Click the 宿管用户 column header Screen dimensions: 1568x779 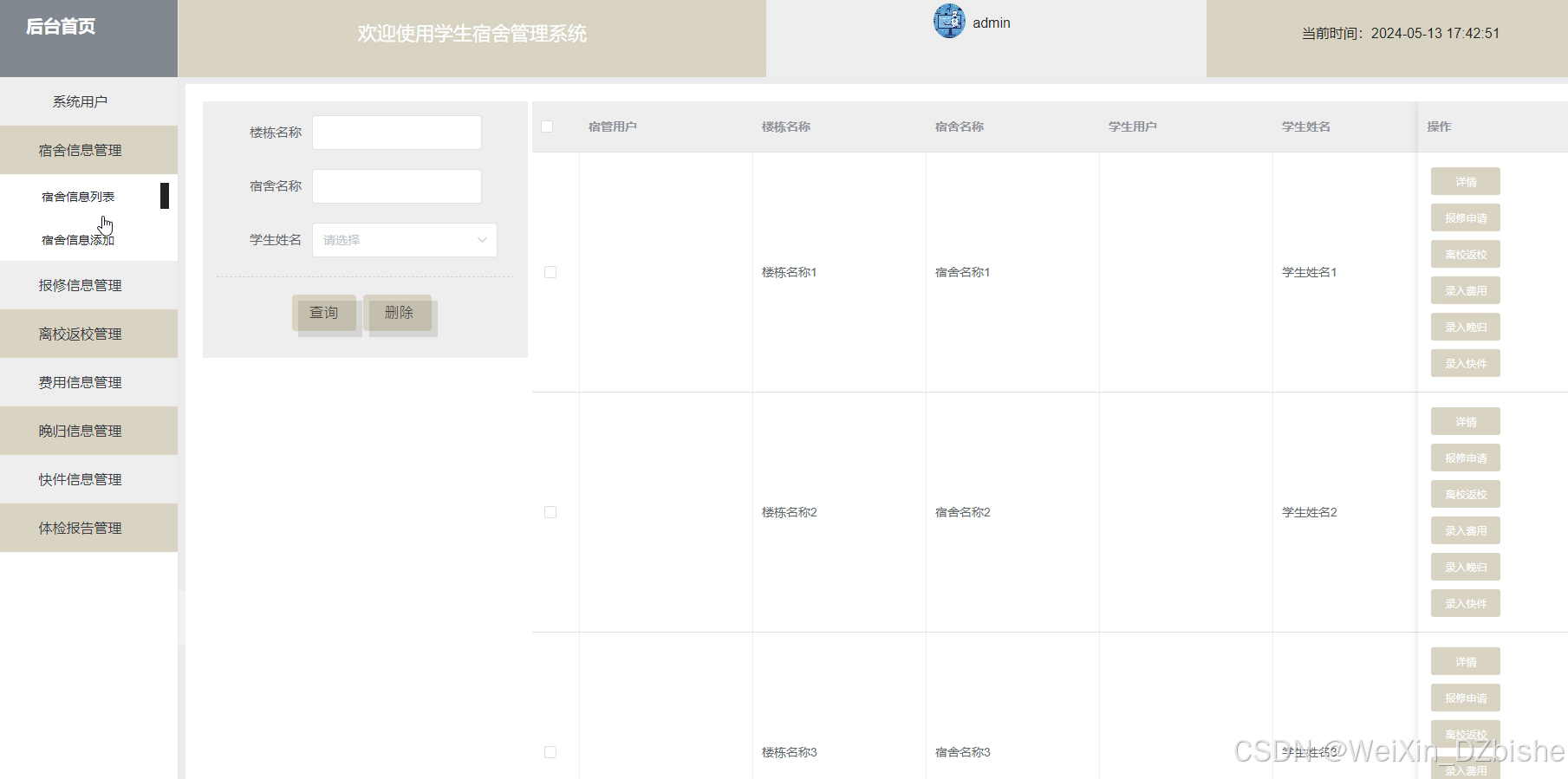613,127
